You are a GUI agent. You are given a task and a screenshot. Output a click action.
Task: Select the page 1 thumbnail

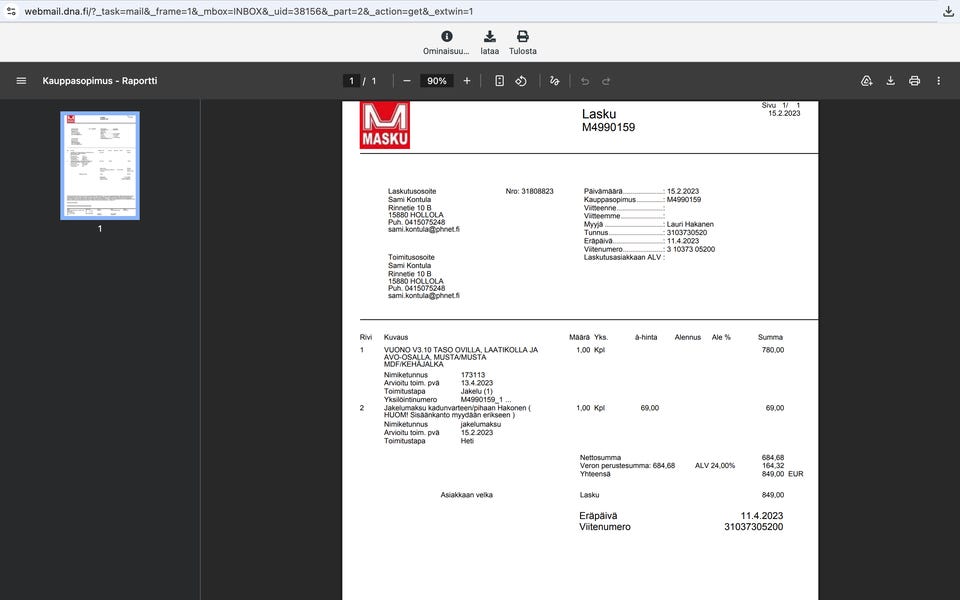point(100,165)
